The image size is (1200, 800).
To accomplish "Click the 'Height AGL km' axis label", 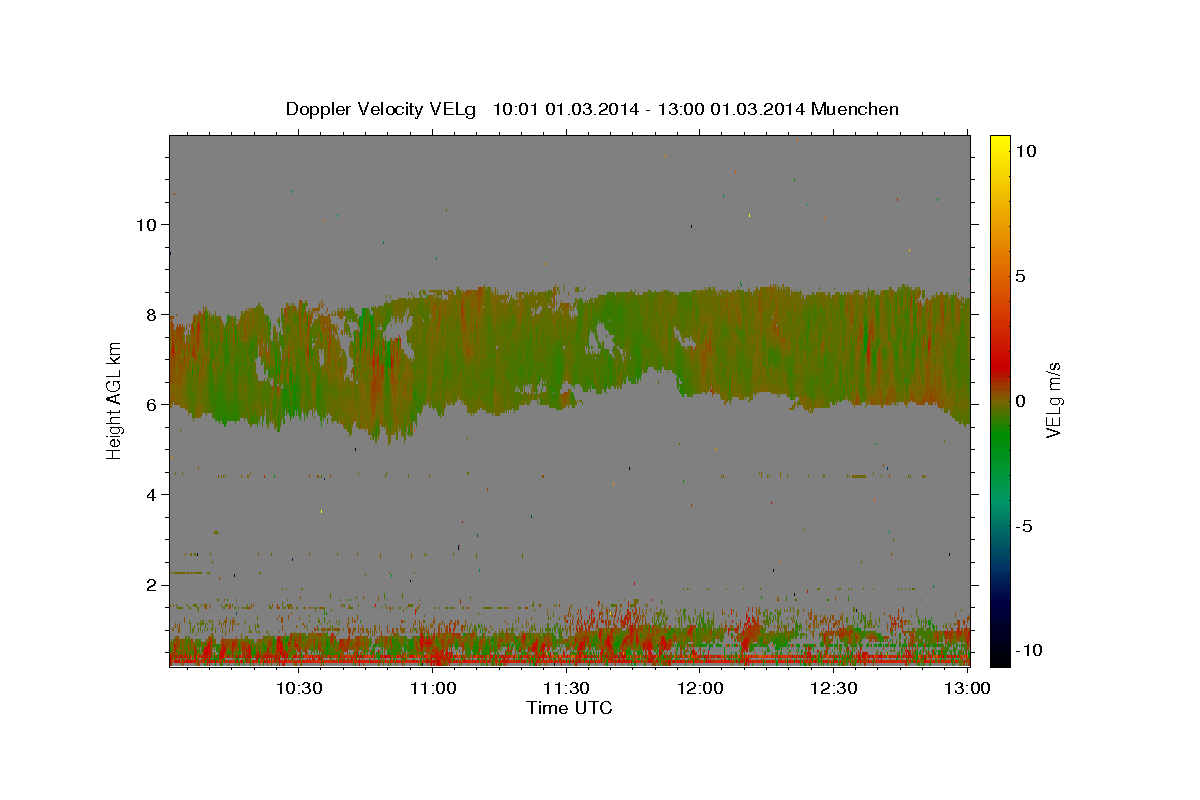I will [x=115, y=401].
